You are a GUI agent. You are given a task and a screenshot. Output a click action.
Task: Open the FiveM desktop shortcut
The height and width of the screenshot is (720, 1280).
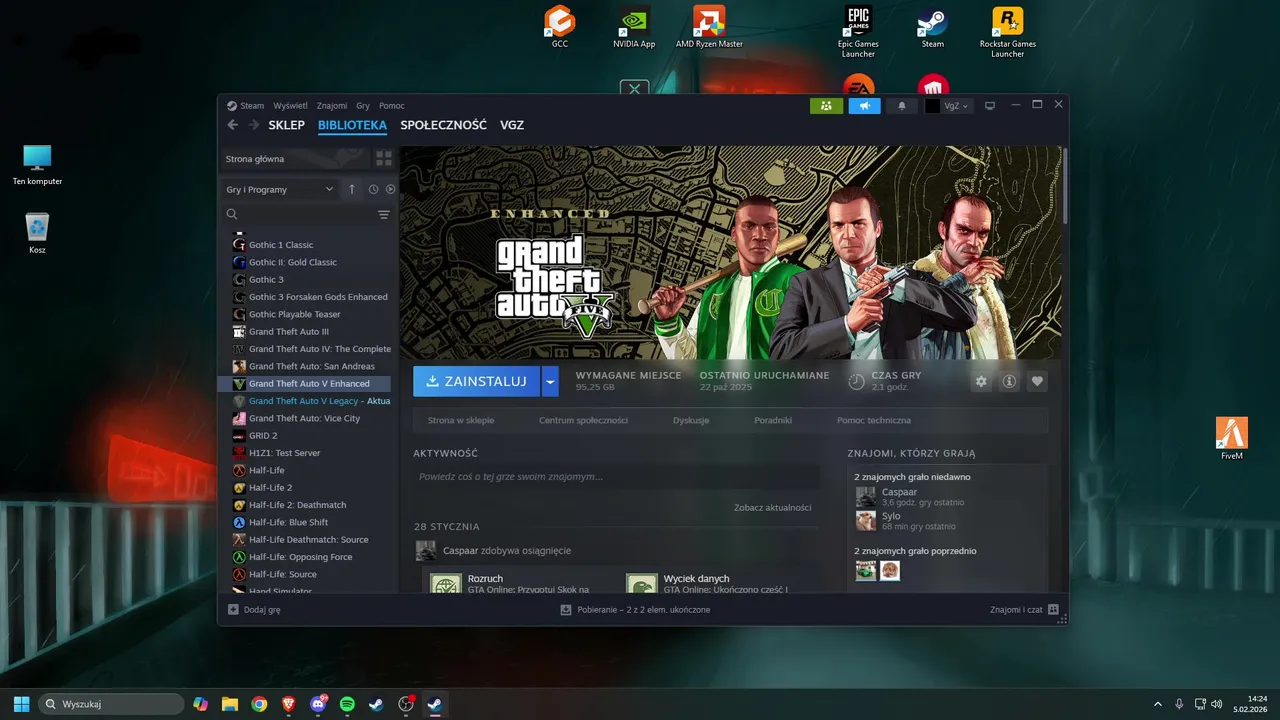click(x=1232, y=439)
